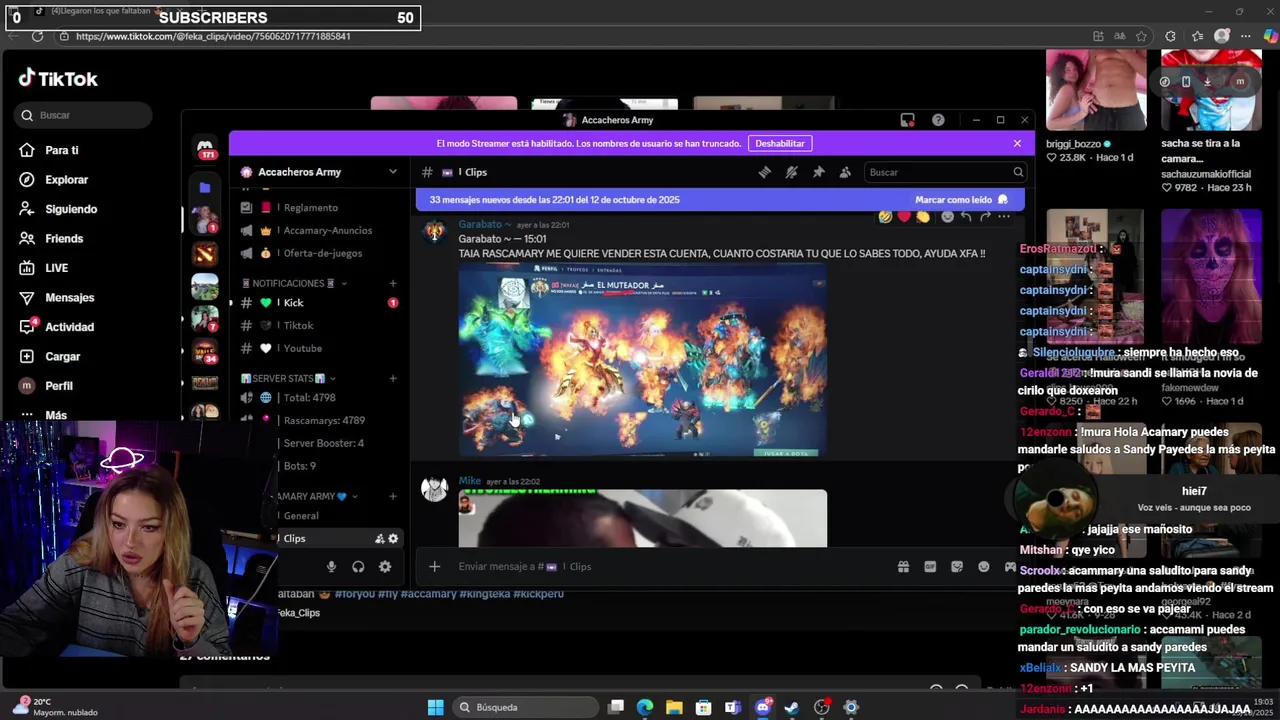Image resolution: width=1280 pixels, height=720 pixels.
Task: Open Discord help question mark icon
Action: [x=938, y=120]
